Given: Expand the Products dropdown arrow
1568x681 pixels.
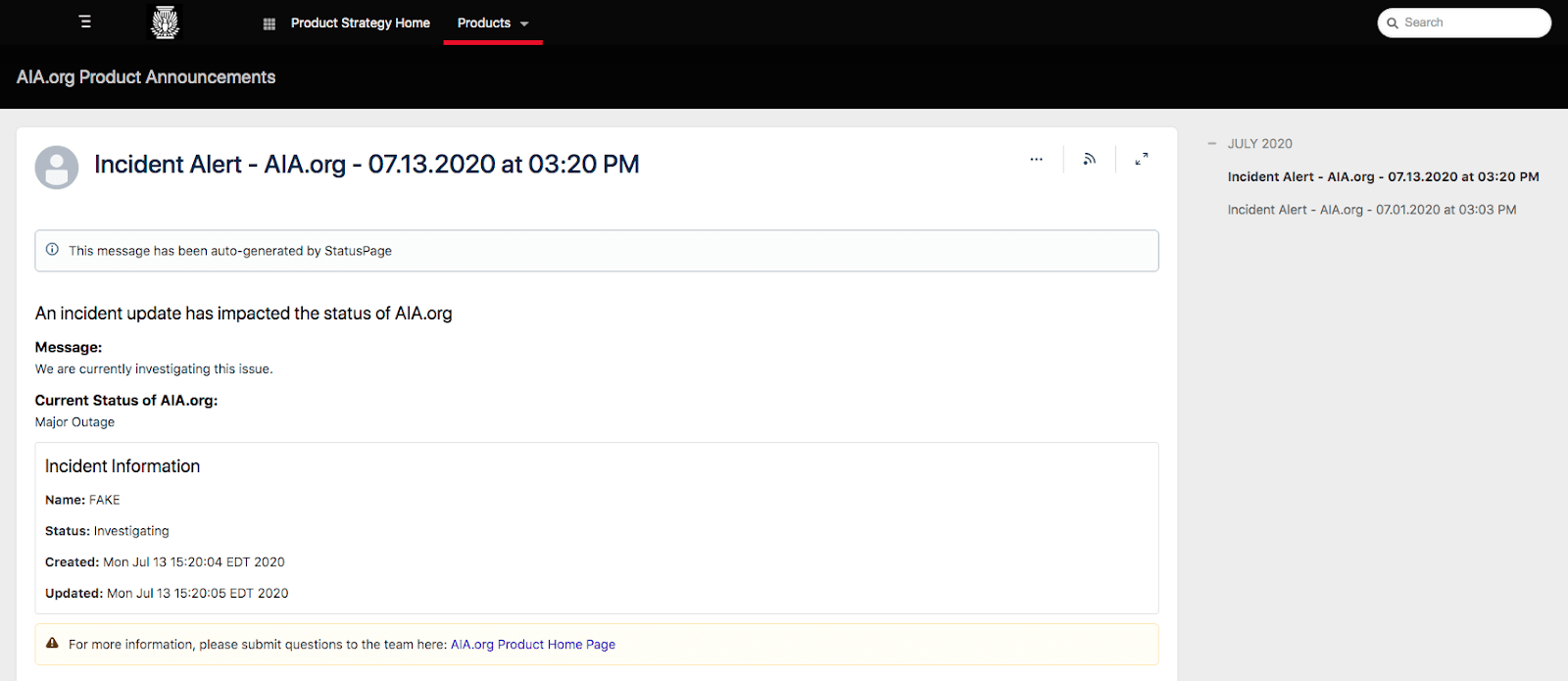Looking at the screenshot, I should 524,24.
